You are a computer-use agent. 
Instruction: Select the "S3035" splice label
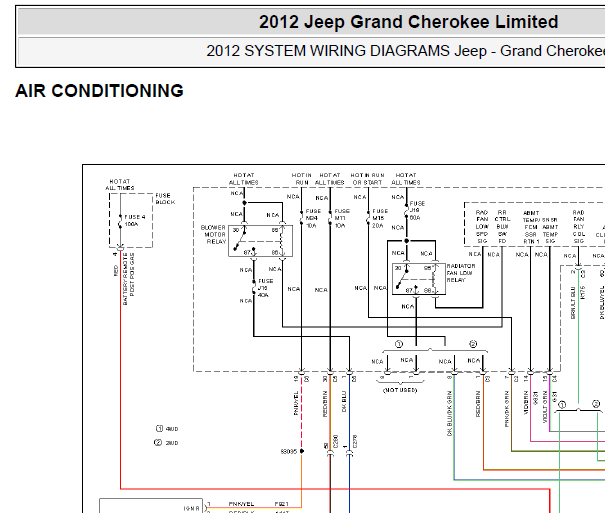tap(289, 451)
